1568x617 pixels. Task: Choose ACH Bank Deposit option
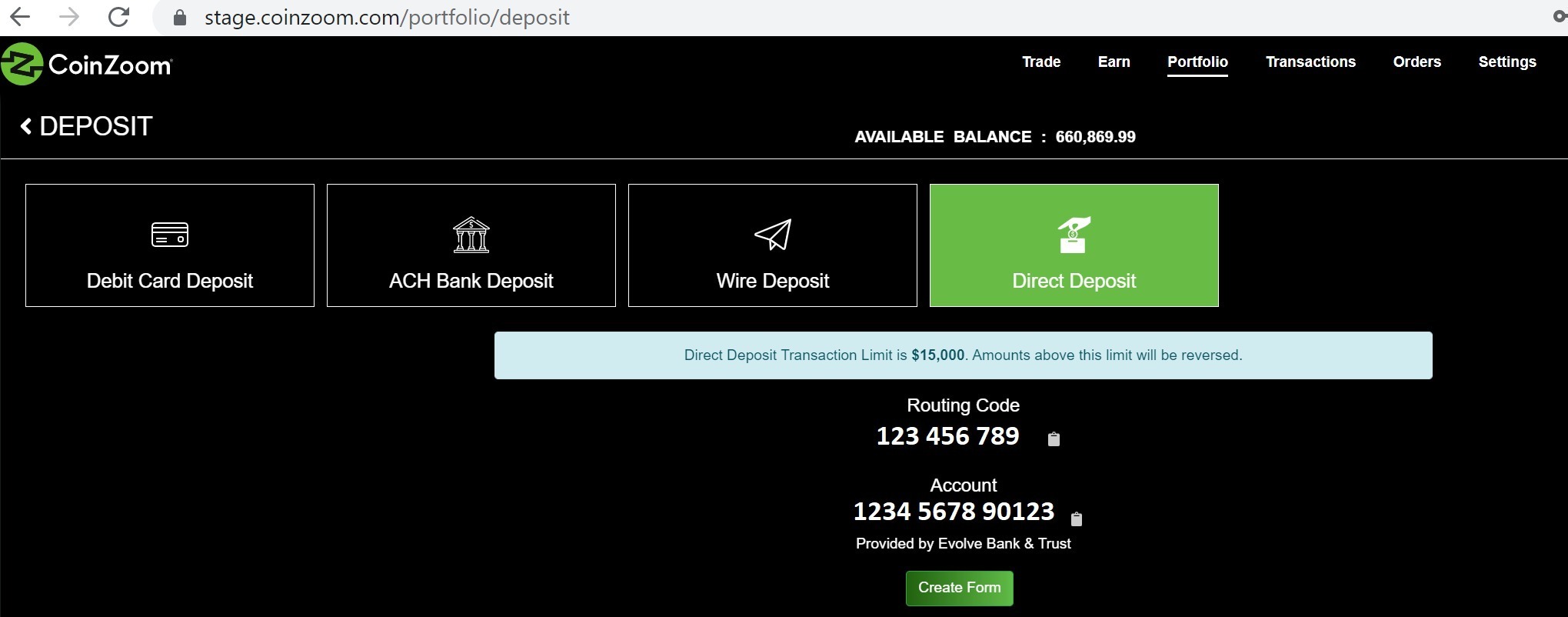tap(471, 245)
